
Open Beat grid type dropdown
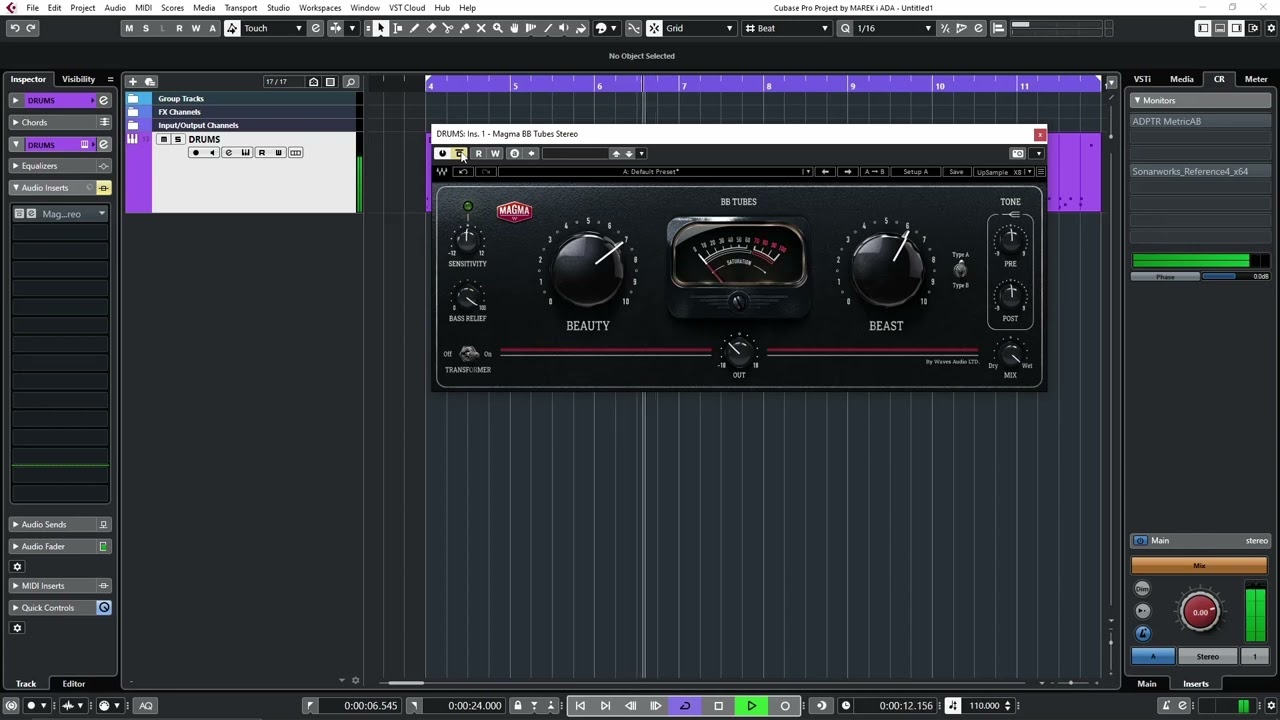[787, 28]
